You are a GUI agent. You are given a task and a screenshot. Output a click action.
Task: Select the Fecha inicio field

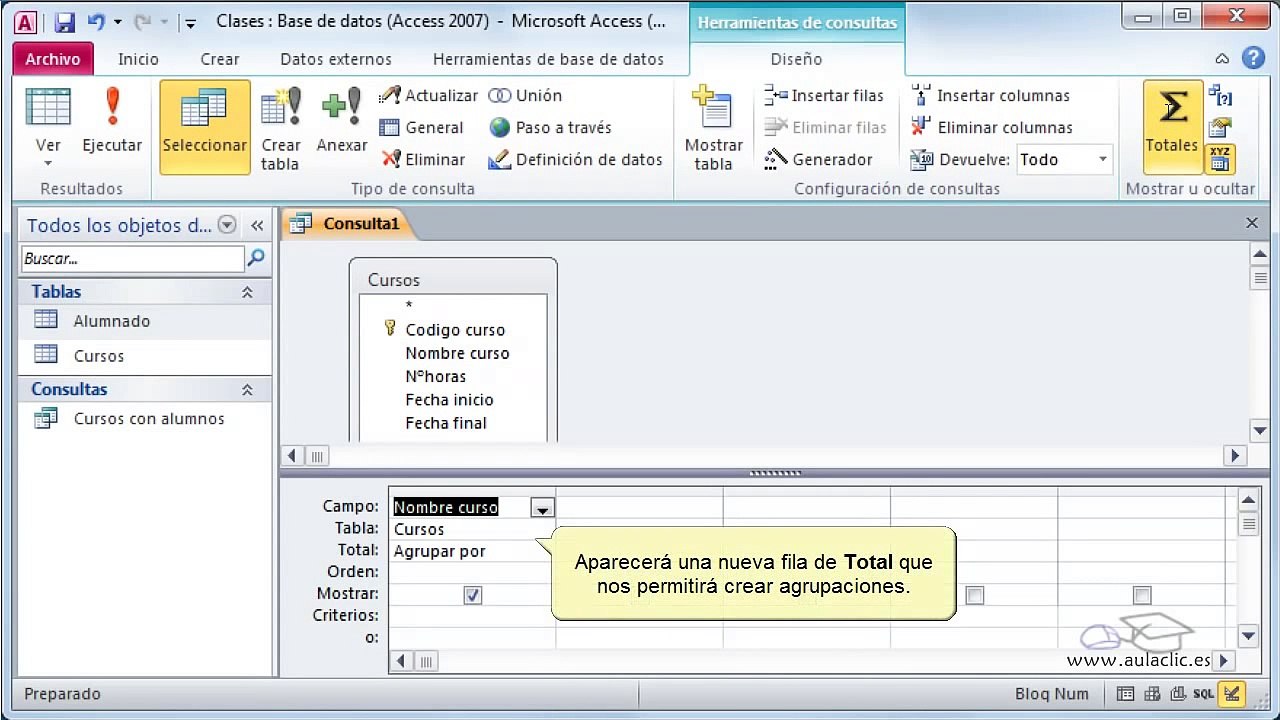449,400
